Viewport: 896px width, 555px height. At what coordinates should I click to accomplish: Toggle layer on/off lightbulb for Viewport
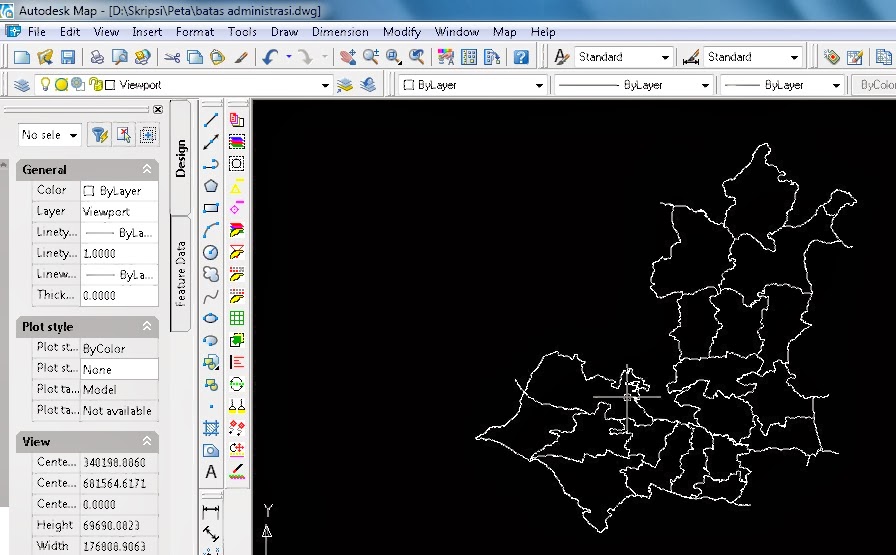pos(45,85)
